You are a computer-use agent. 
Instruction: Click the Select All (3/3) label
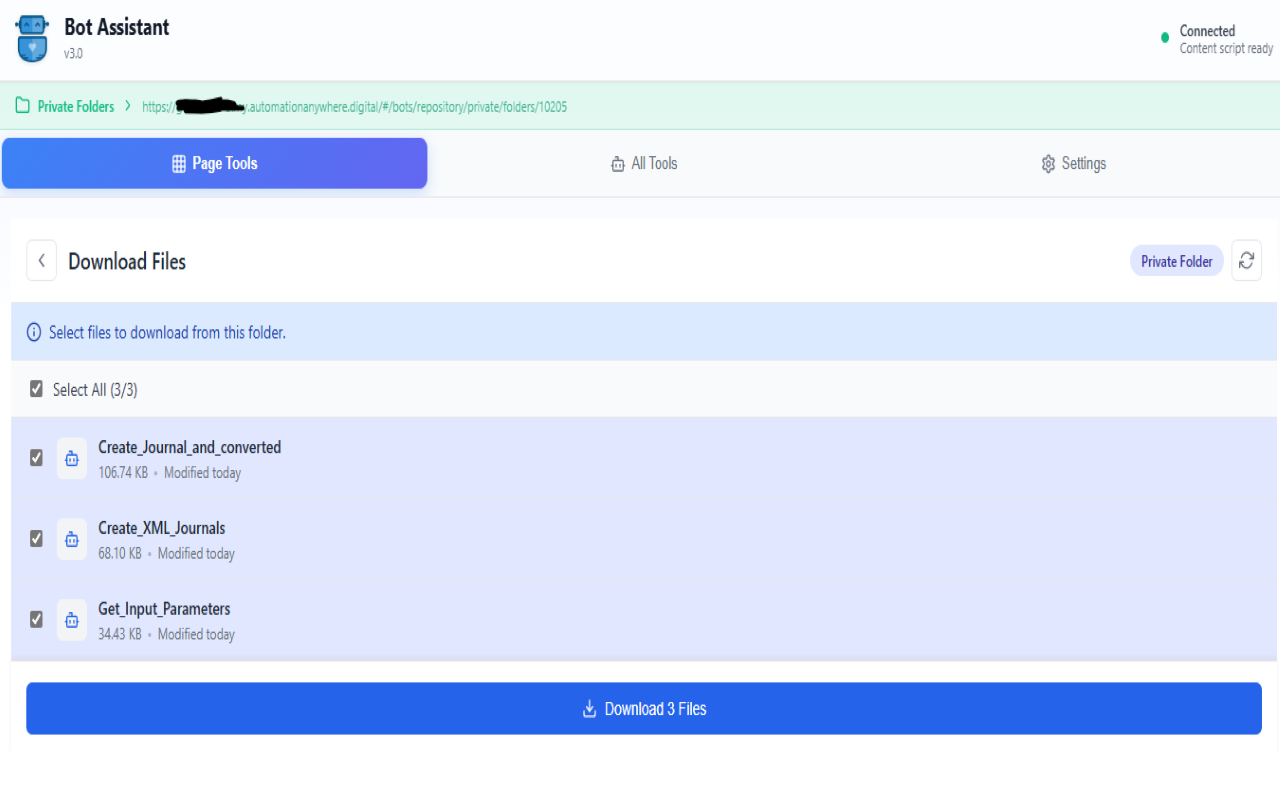coord(95,389)
